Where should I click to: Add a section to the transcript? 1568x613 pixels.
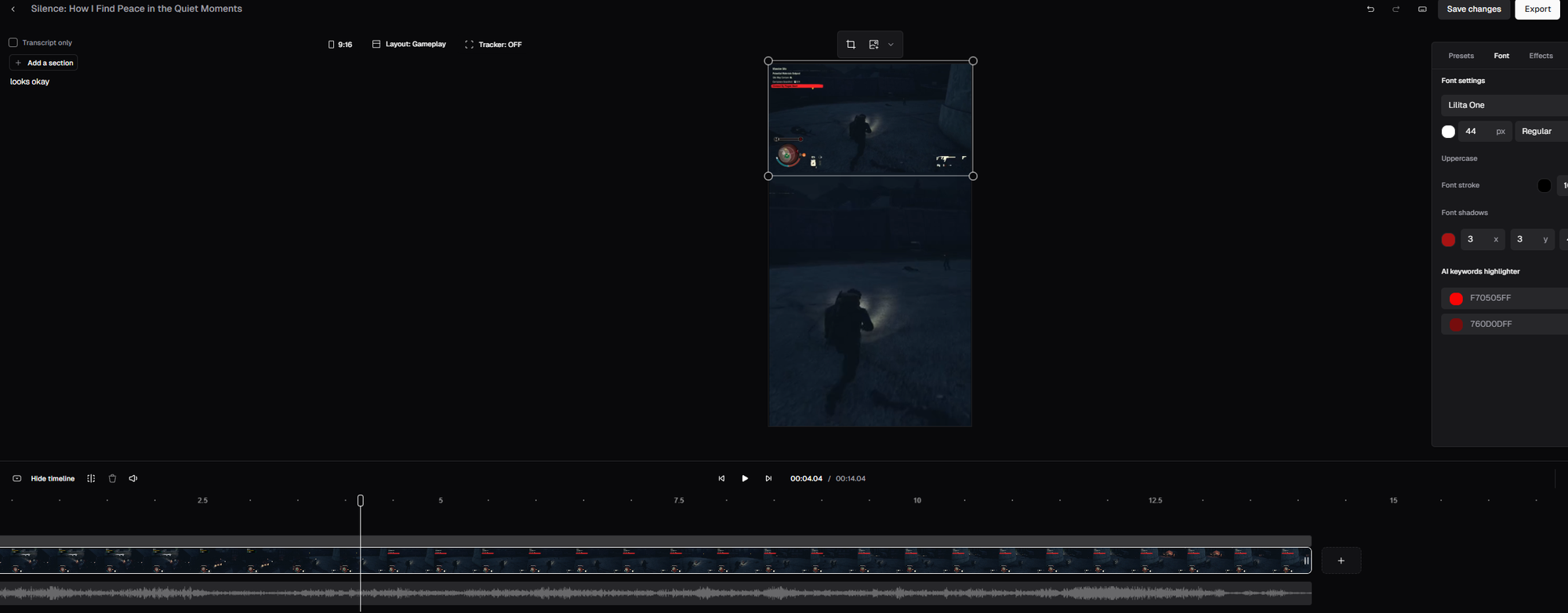(x=44, y=63)
